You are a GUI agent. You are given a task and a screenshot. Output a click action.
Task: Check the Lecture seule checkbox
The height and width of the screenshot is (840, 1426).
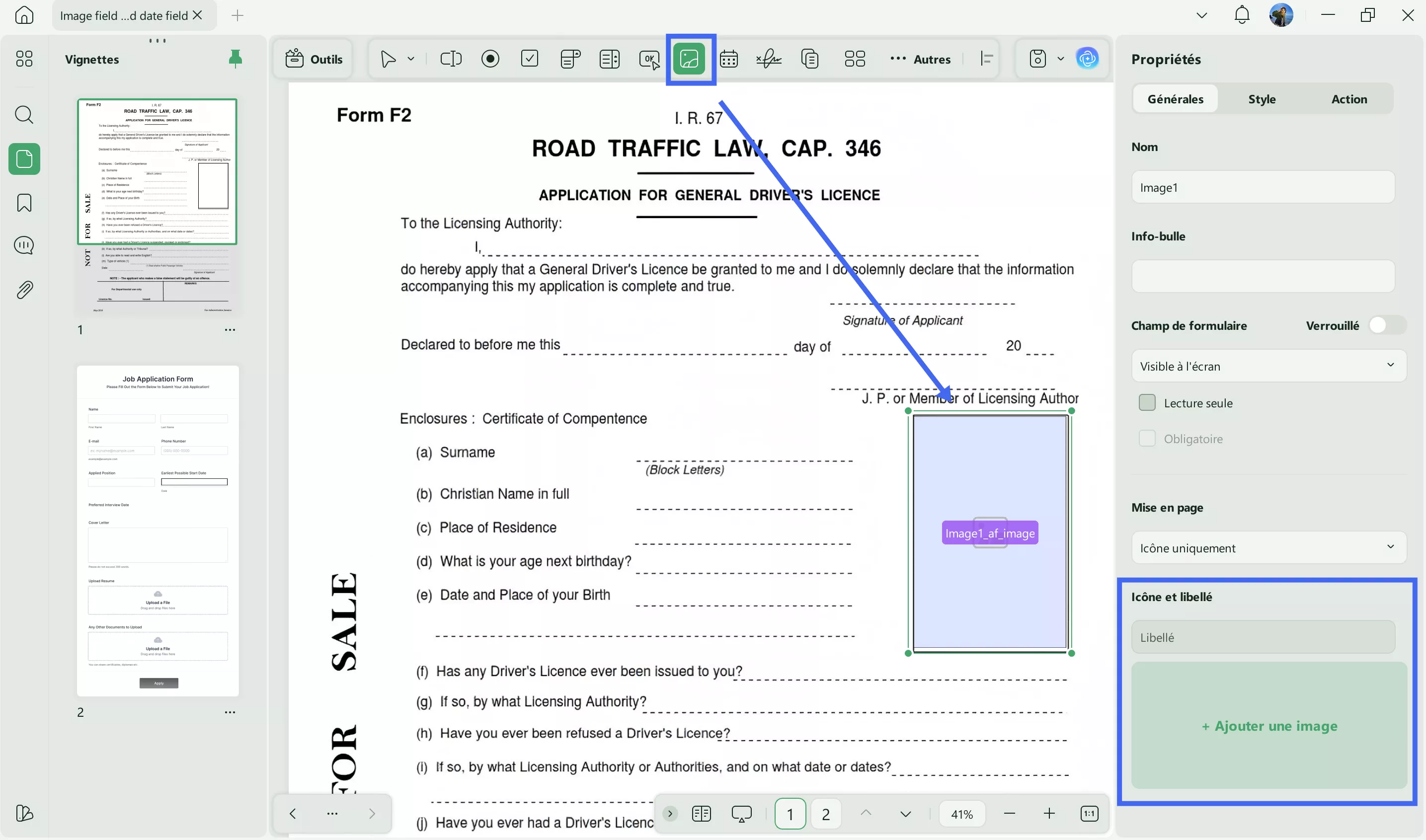click(x=1147, y=403)
